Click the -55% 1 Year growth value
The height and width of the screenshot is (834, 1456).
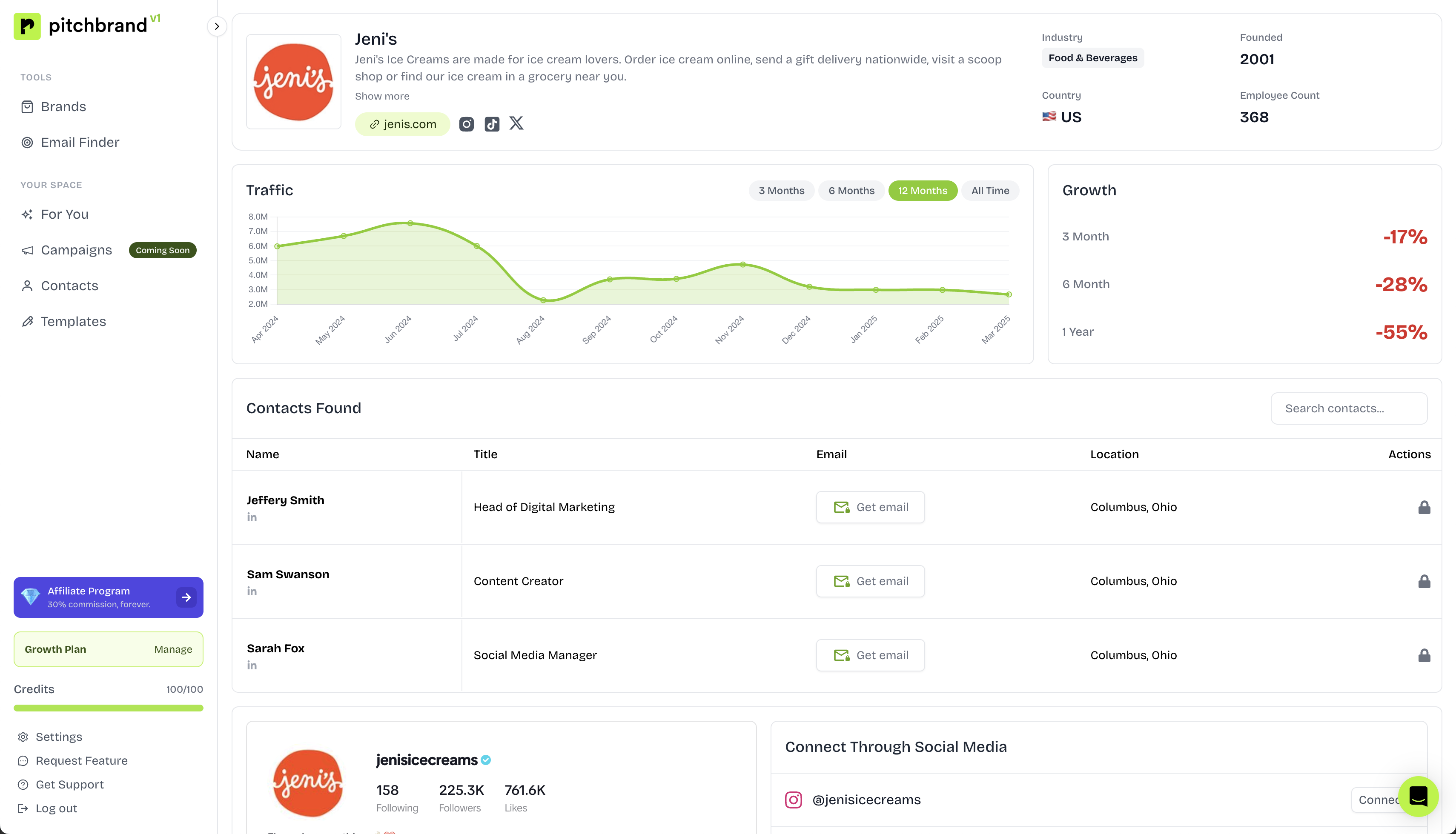pyautogui.click(x=1402, y=332)
